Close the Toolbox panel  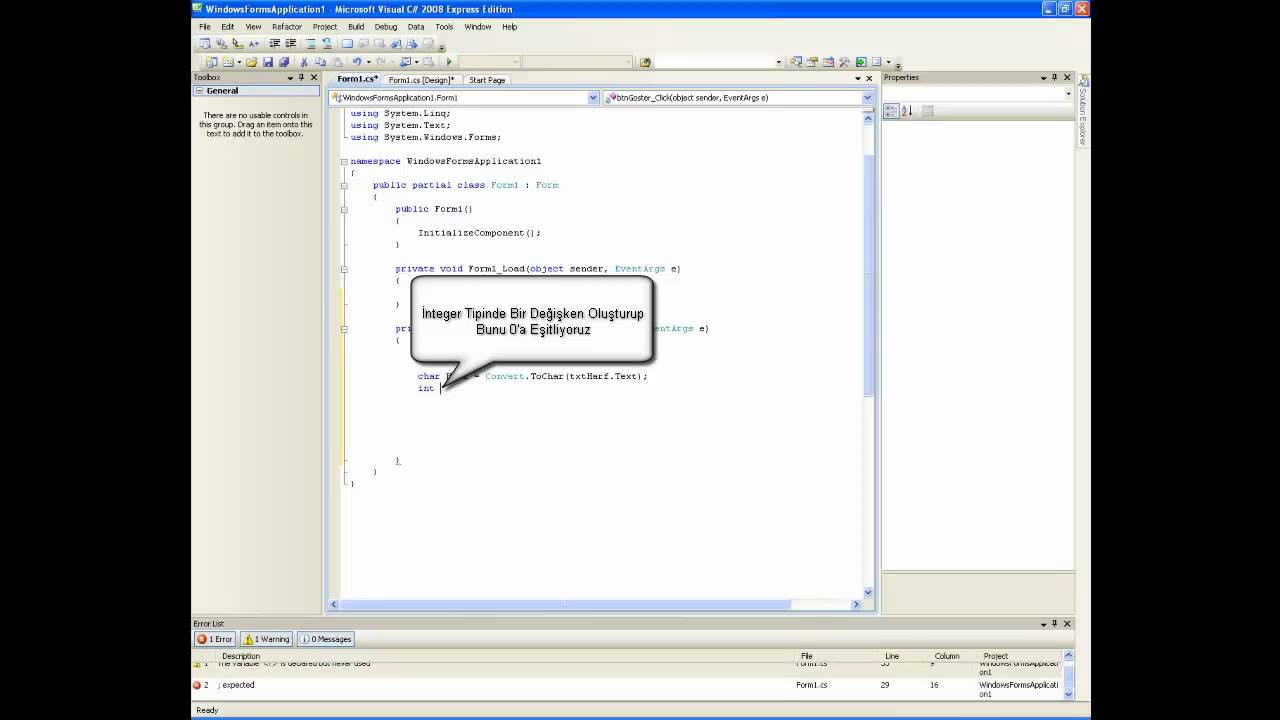(x=314, y=78)
